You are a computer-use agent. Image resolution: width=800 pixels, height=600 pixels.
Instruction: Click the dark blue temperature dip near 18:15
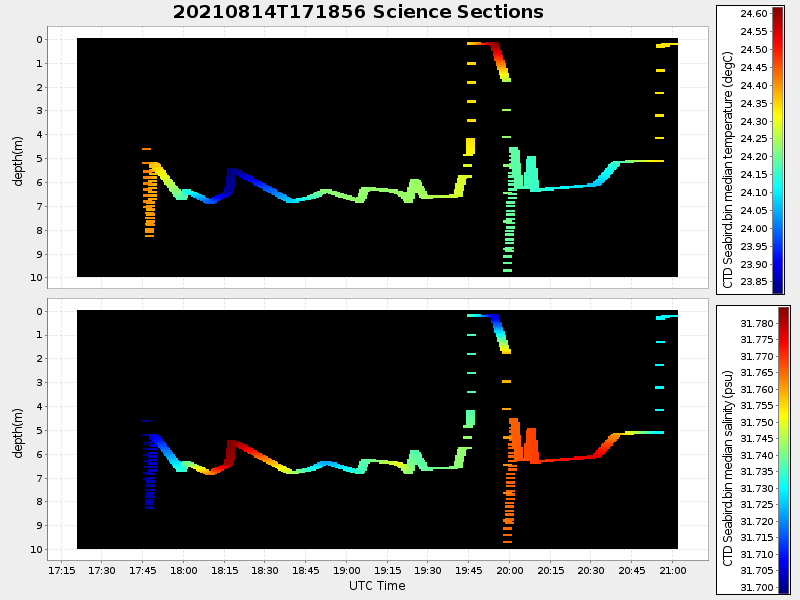tap(231, 180)
